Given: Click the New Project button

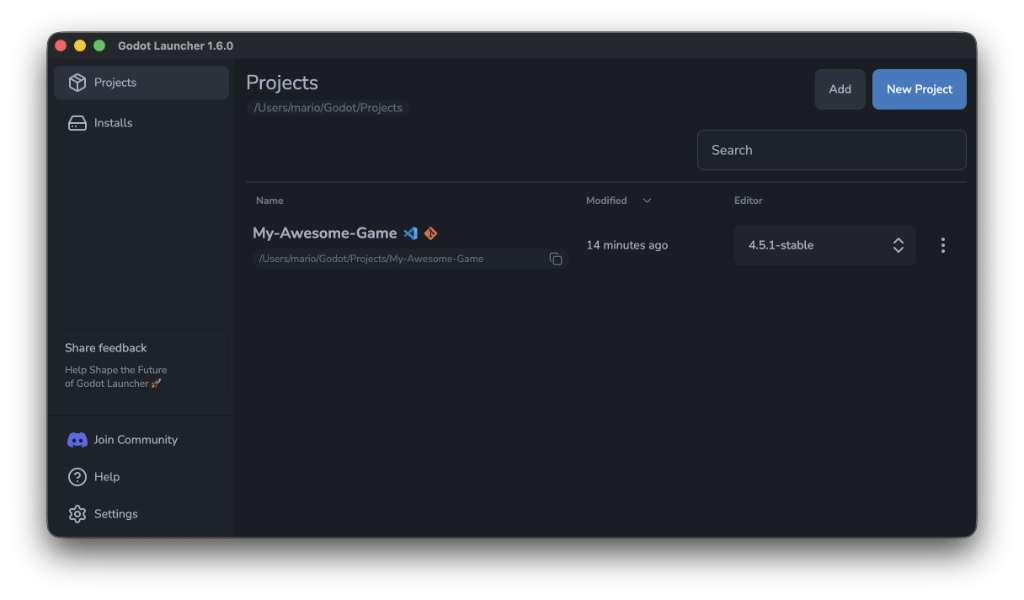Looking at the screenshot, I should 918,89.
